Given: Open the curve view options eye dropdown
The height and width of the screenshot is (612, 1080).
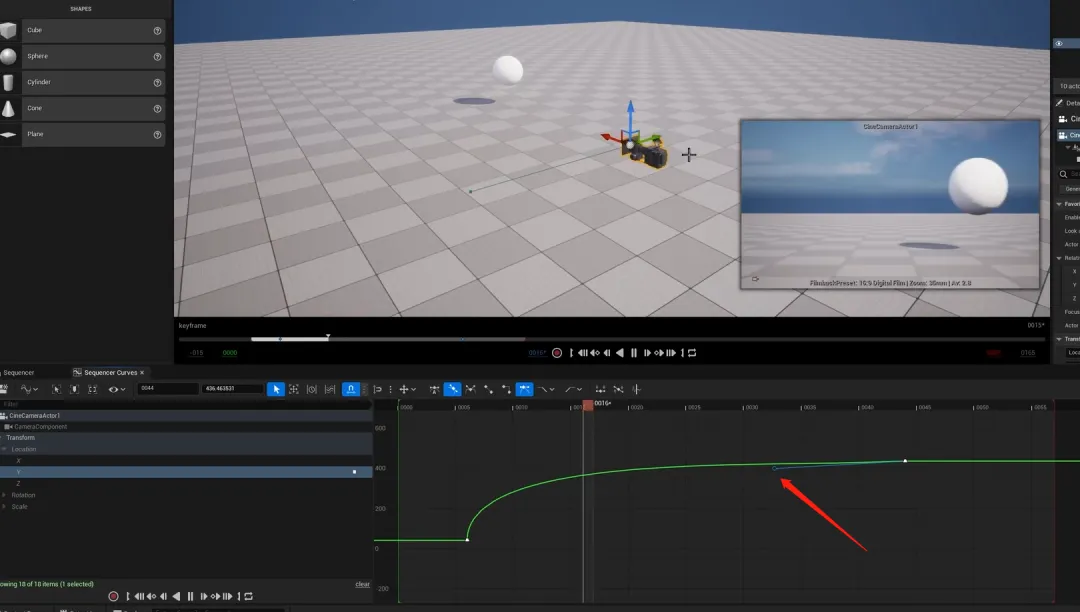Looking at the screenshot, I should (x=117, y=389).
